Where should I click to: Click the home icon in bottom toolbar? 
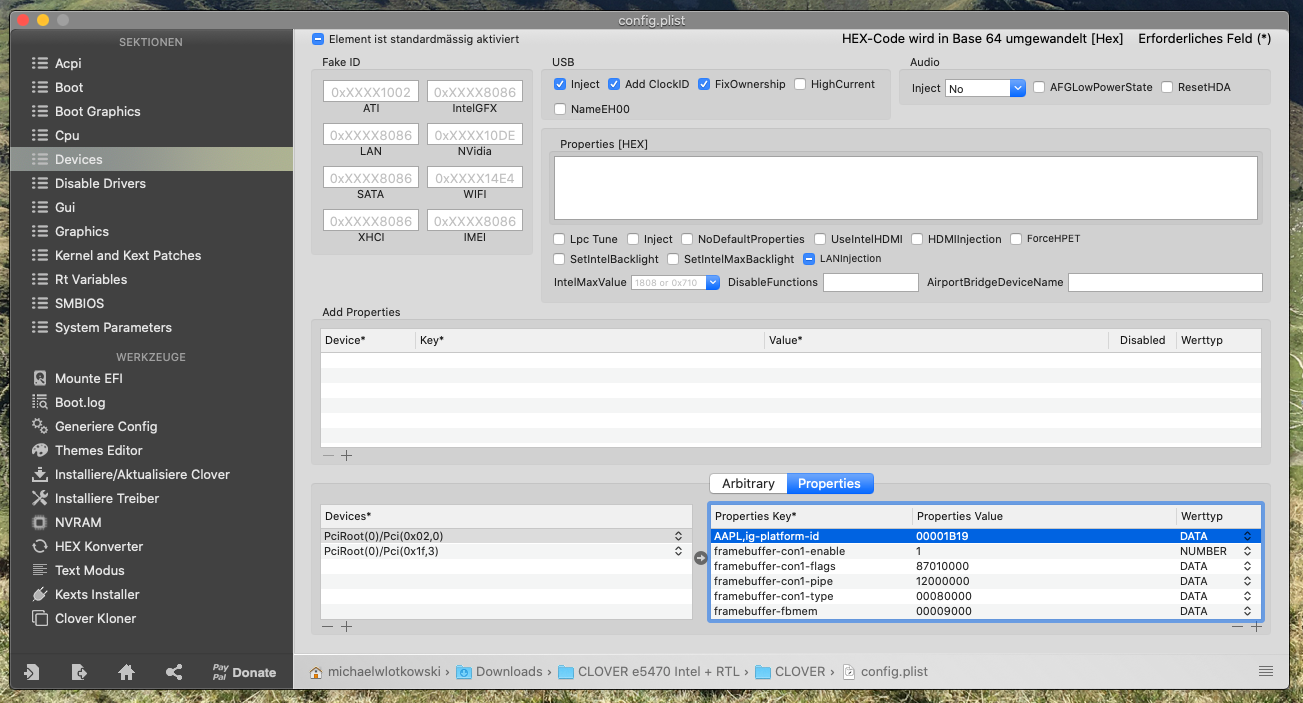click(126, 672)
